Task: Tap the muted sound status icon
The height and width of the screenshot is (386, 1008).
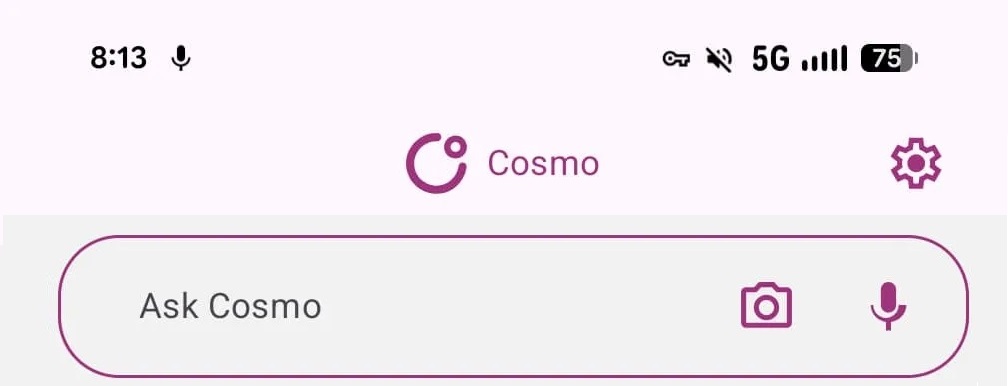Action: coord(719,59)
